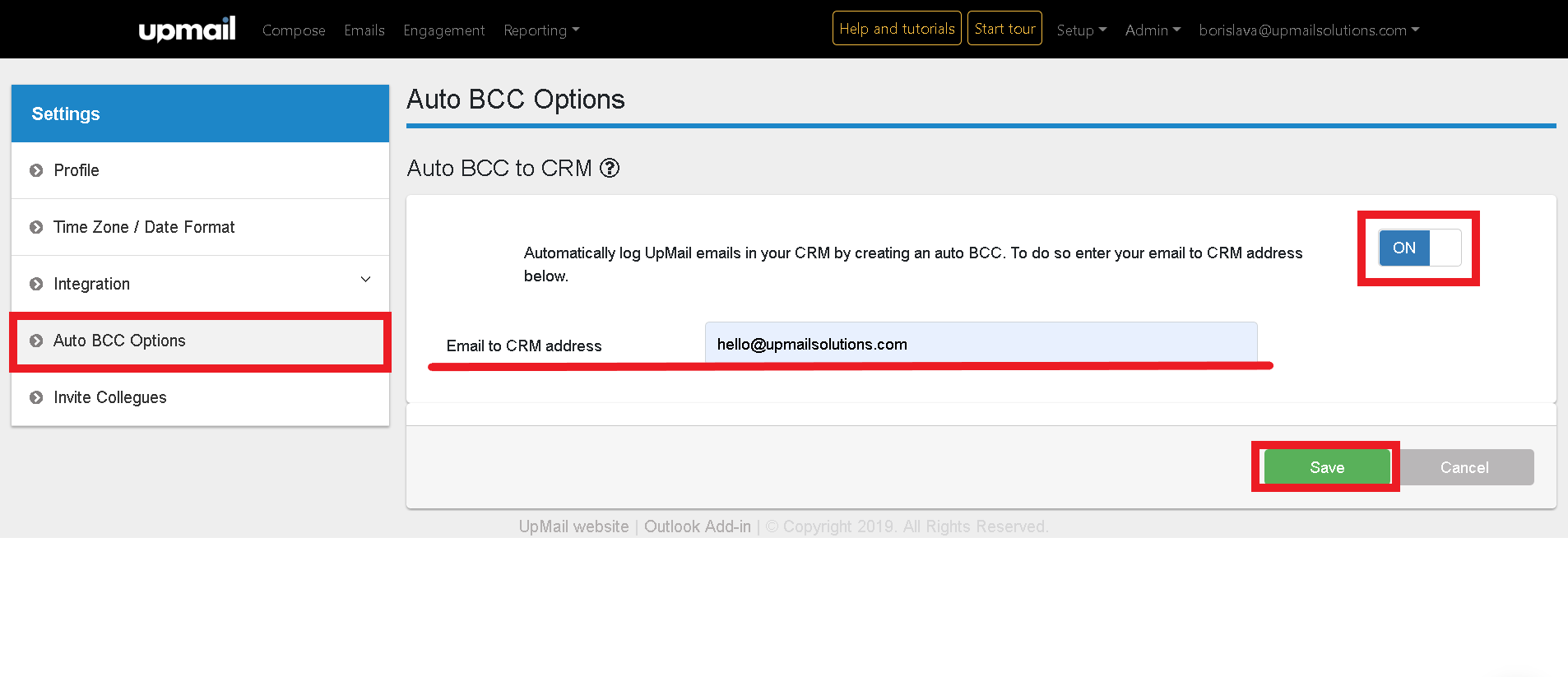The height and width of the screenshot is (677, 1568).
Task: Click the Settings sidebar header
Action: click(x=200, y=114)
